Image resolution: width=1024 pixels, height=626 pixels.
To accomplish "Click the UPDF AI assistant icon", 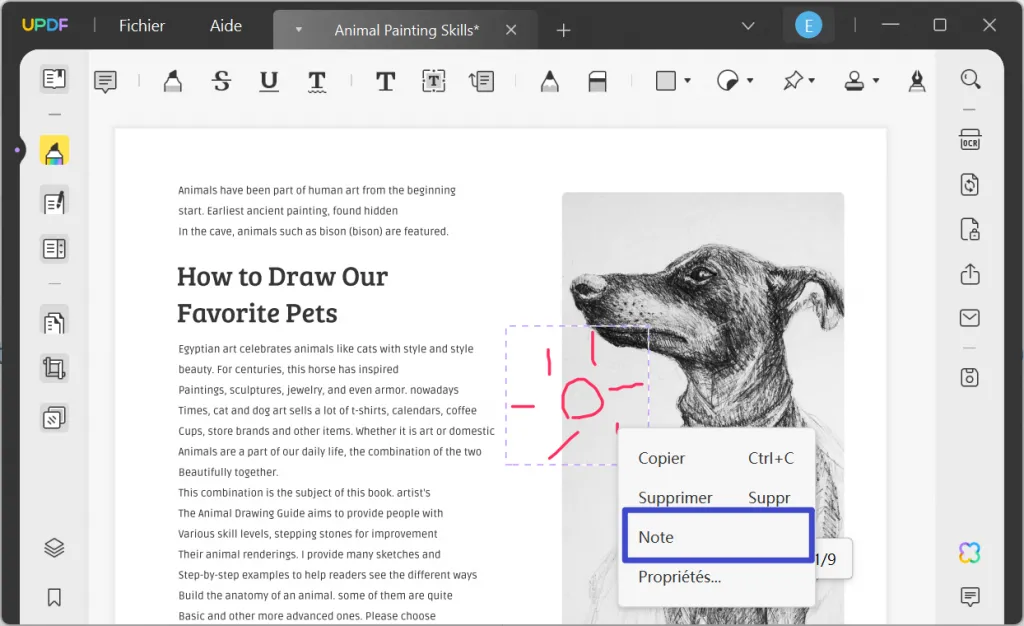I will 968,552.
